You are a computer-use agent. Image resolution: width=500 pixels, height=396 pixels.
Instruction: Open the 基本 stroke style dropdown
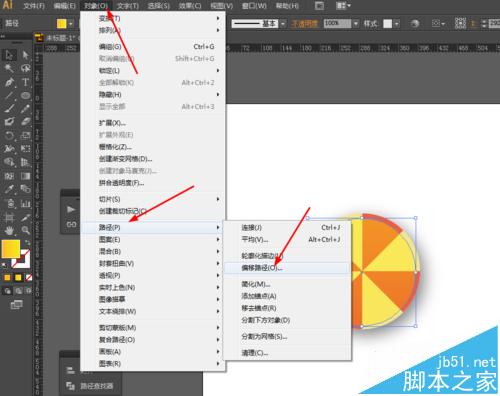283,24
